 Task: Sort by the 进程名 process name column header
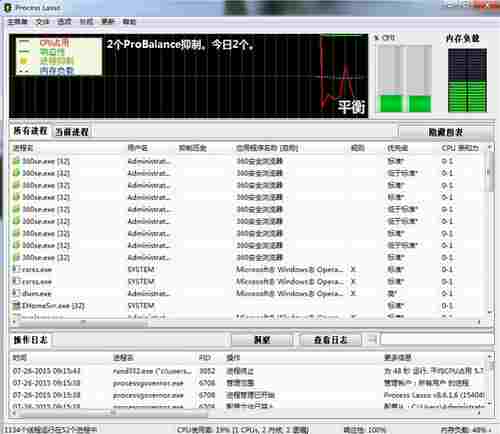coord(23,148)
